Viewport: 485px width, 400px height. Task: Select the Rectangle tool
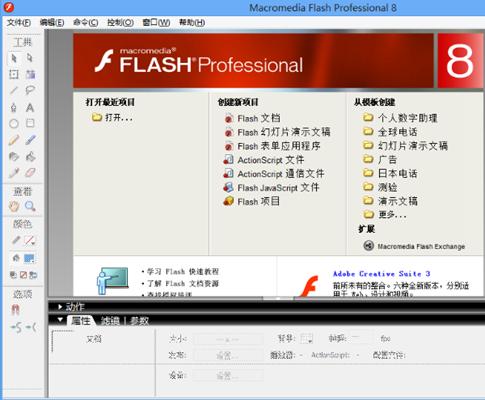point(30,123)
